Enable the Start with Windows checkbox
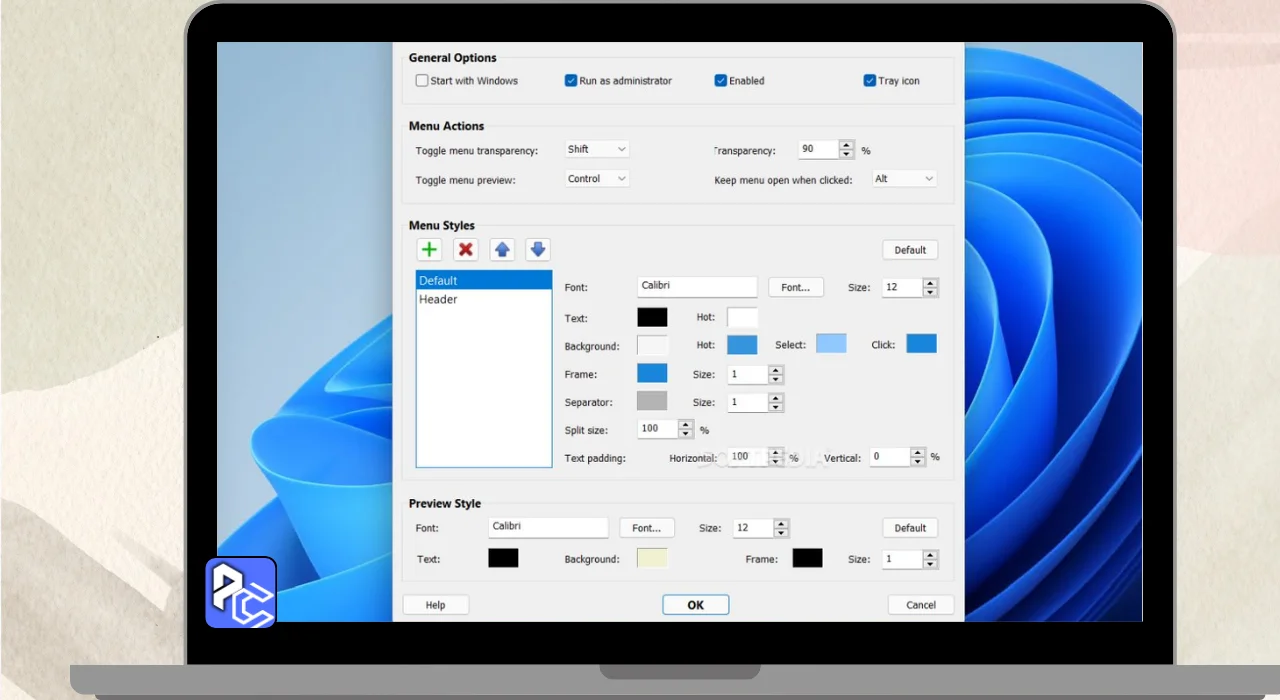Screen dimensions: 1280x700 point(422,81)
